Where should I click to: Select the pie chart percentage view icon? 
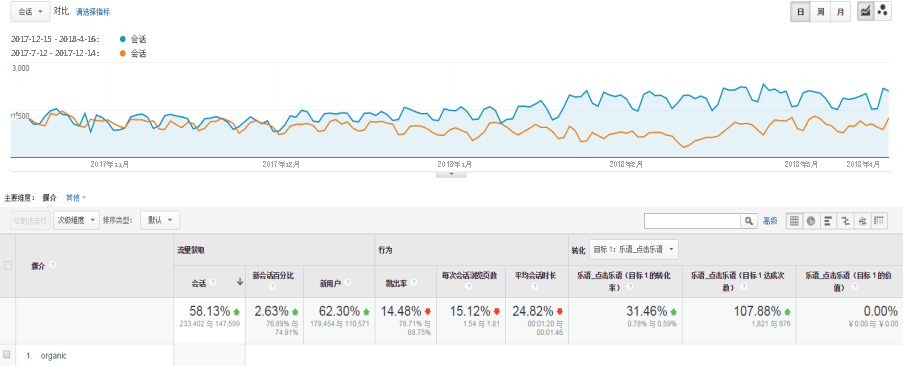coord(811,220)
